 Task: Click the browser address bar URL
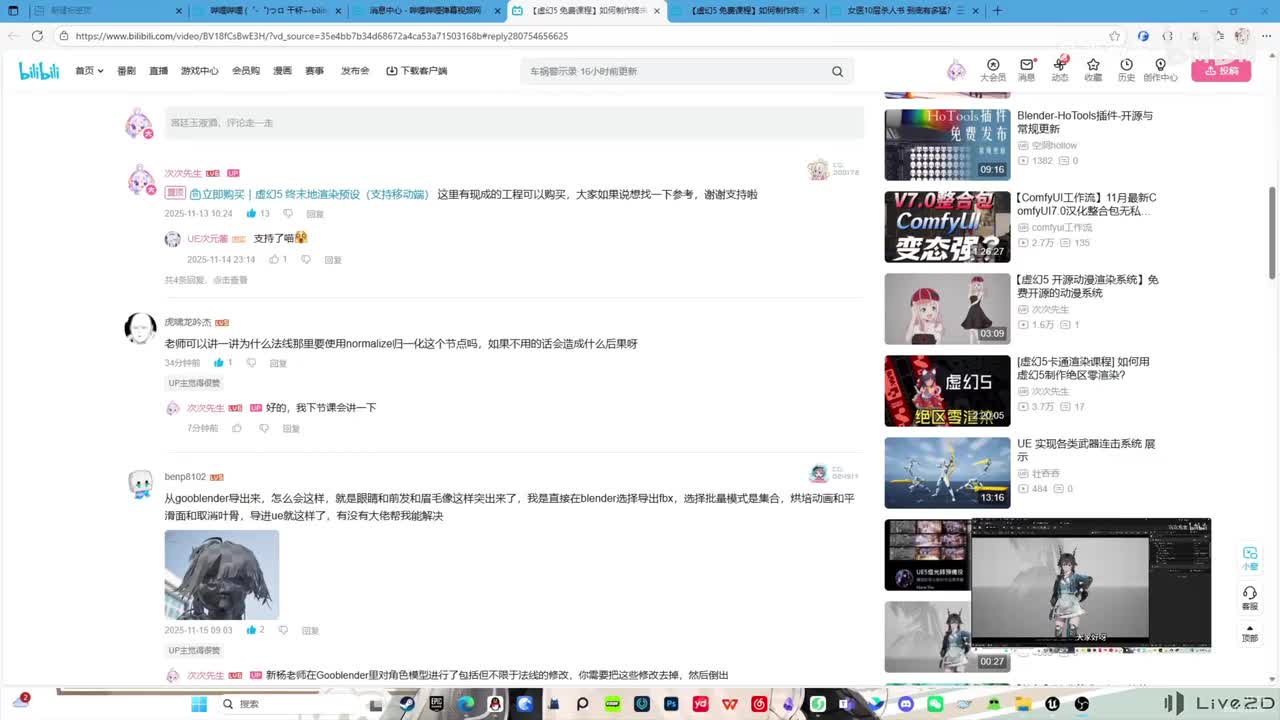coord(321,36)
